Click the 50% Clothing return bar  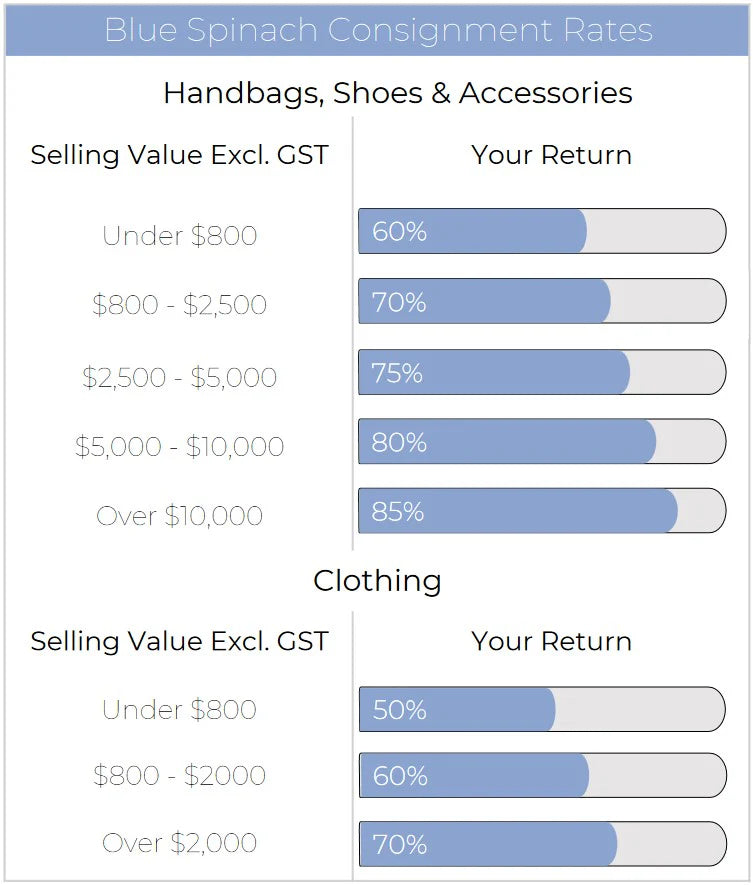click(542, 709)
